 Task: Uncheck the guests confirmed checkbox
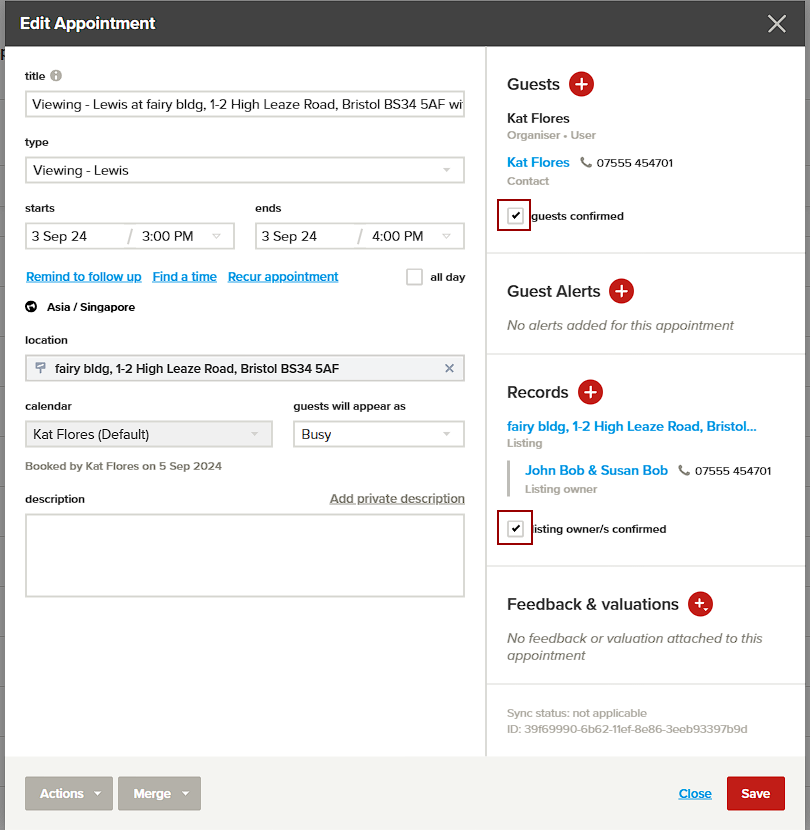click(x=513, y=215)
